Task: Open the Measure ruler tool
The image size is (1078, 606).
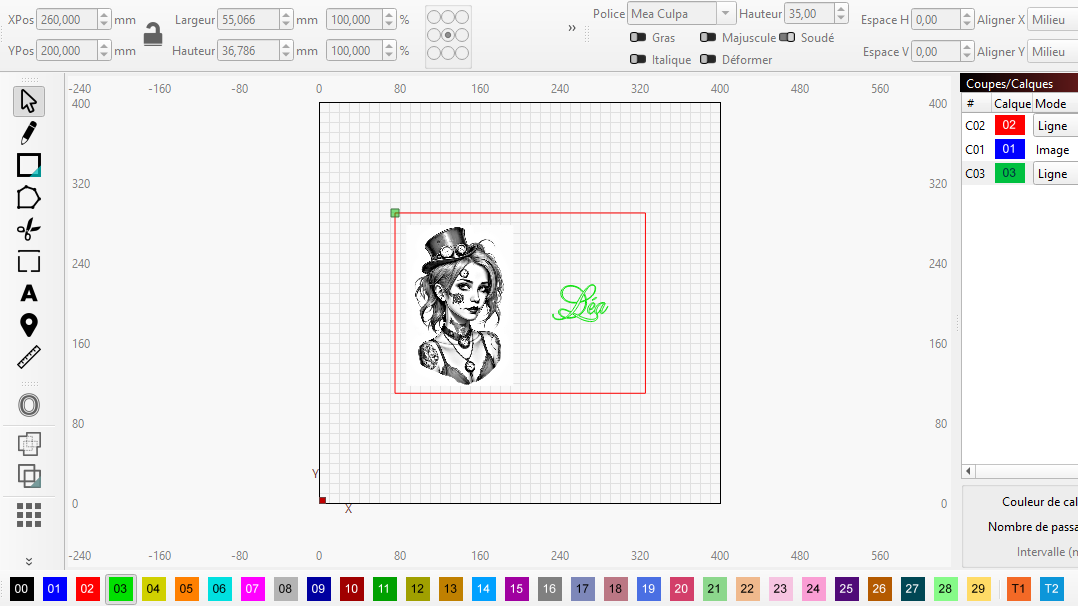Action: pos(29,357)
